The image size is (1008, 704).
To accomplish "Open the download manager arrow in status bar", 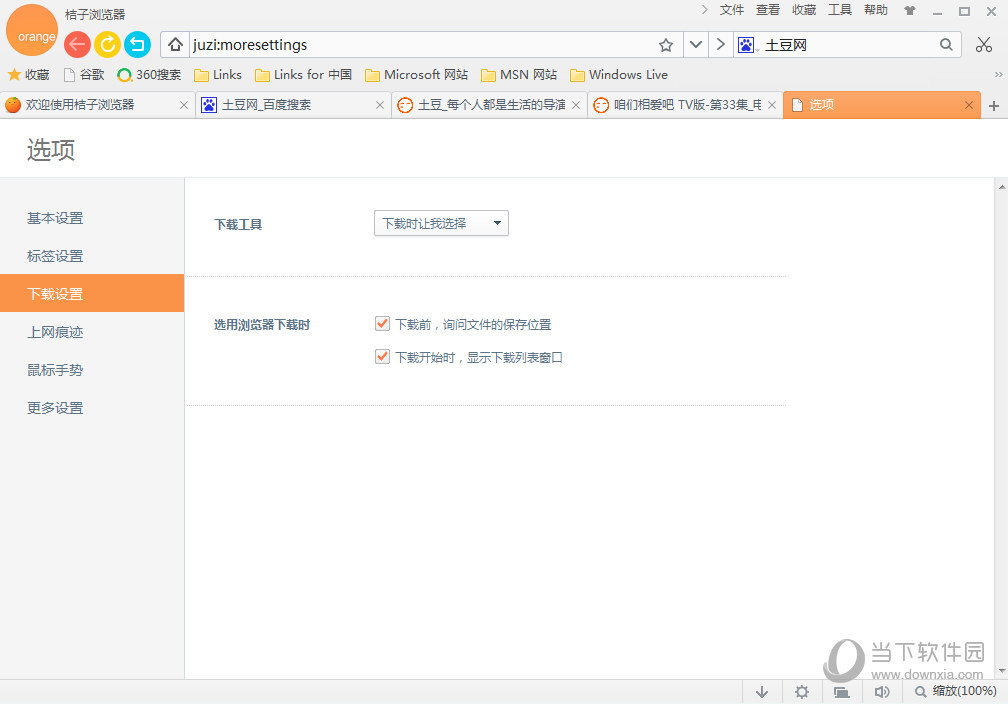I will [x=762, y=691].
